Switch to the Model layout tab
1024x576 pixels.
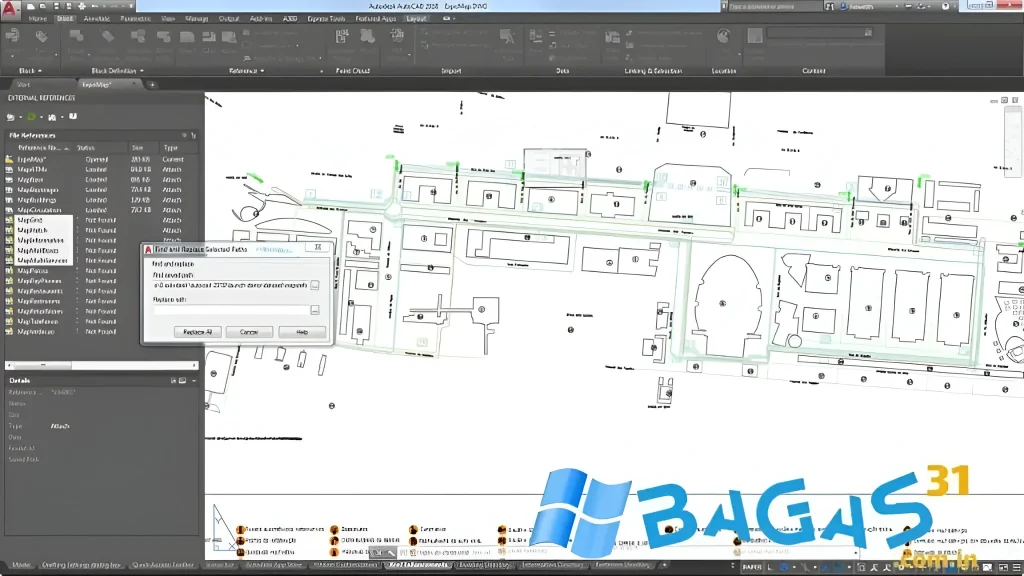pos(21,565)
